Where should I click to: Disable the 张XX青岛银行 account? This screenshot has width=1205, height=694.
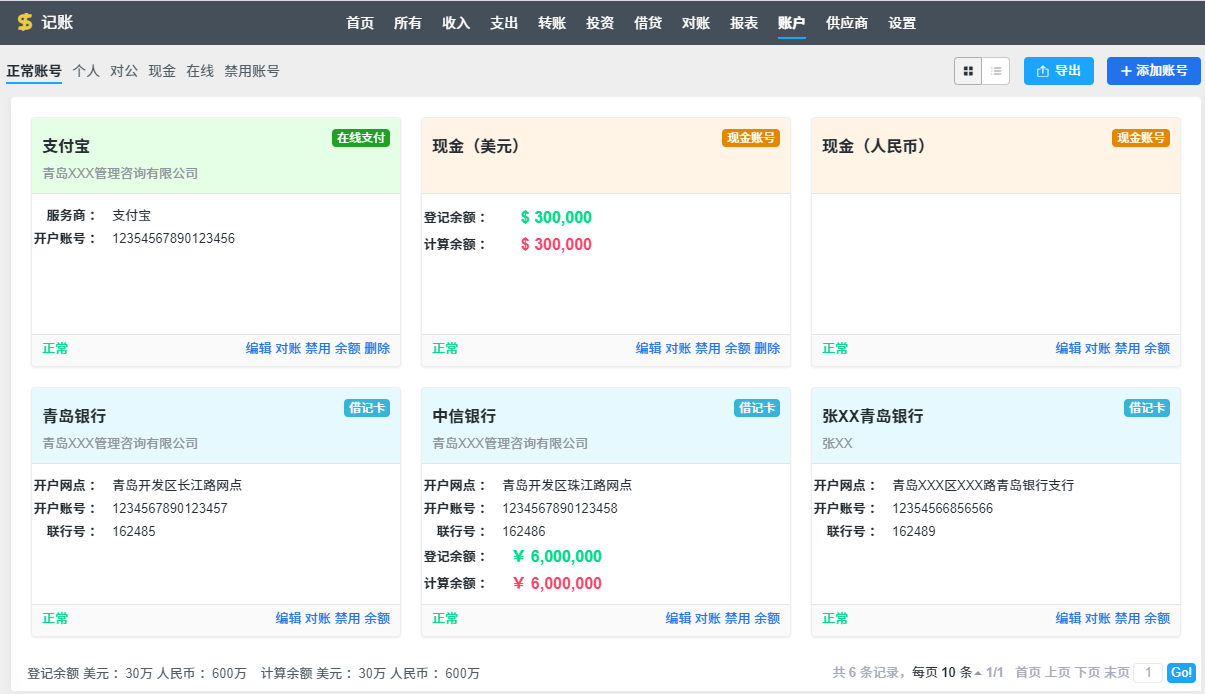click(1128, 619)
